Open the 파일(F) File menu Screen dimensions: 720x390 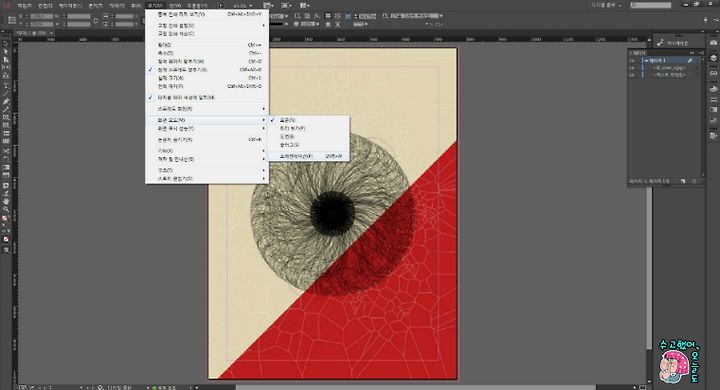pos(25,6)
